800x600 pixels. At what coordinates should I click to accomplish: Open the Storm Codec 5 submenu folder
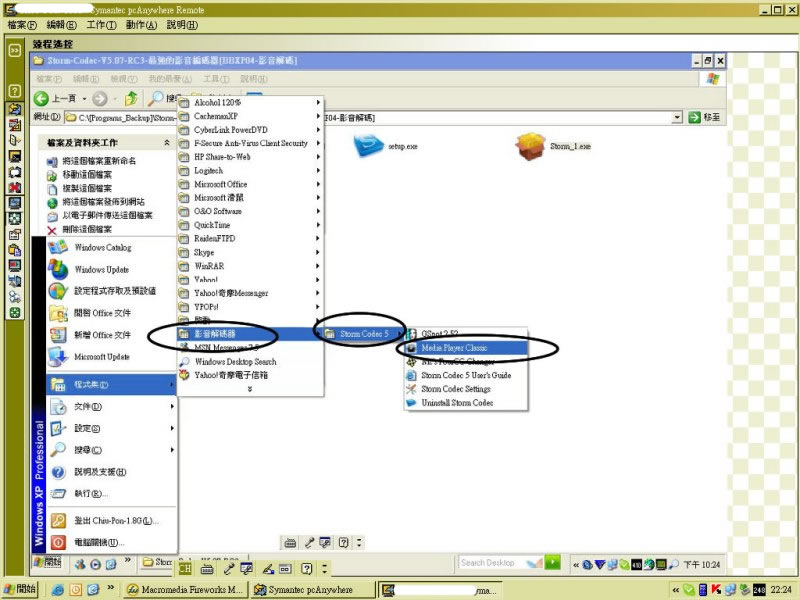(364, 334)
